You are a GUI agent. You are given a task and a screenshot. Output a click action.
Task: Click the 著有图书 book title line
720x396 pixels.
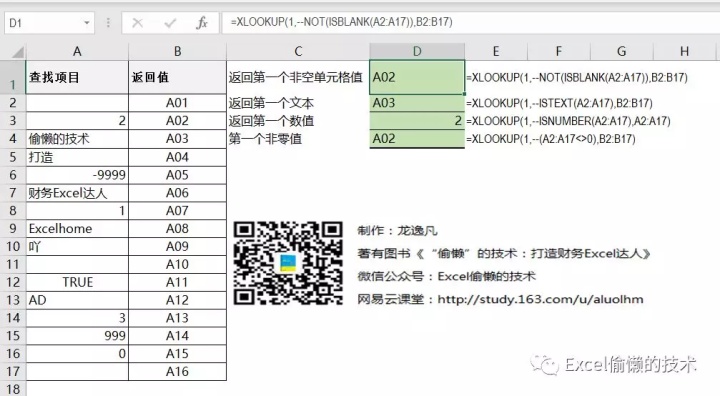click(504, 253)
